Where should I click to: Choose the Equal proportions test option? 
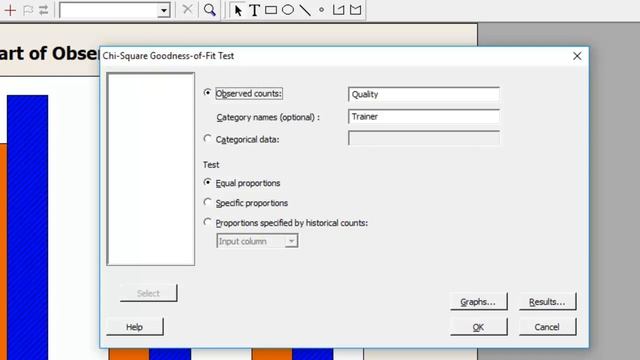click(x=207, y=182)
